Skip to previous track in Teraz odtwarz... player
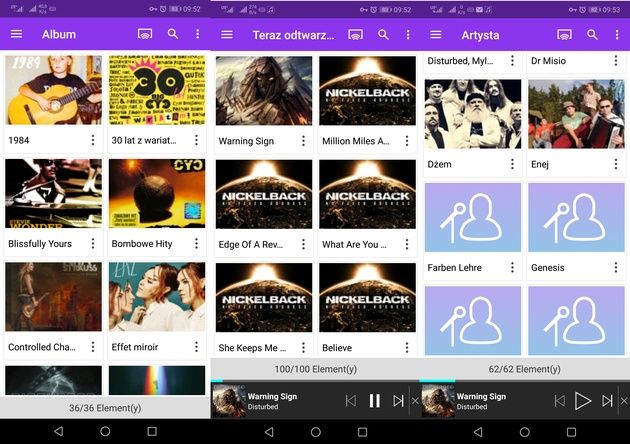This screenshot has width=630, height=444. [x=351, y=401]
